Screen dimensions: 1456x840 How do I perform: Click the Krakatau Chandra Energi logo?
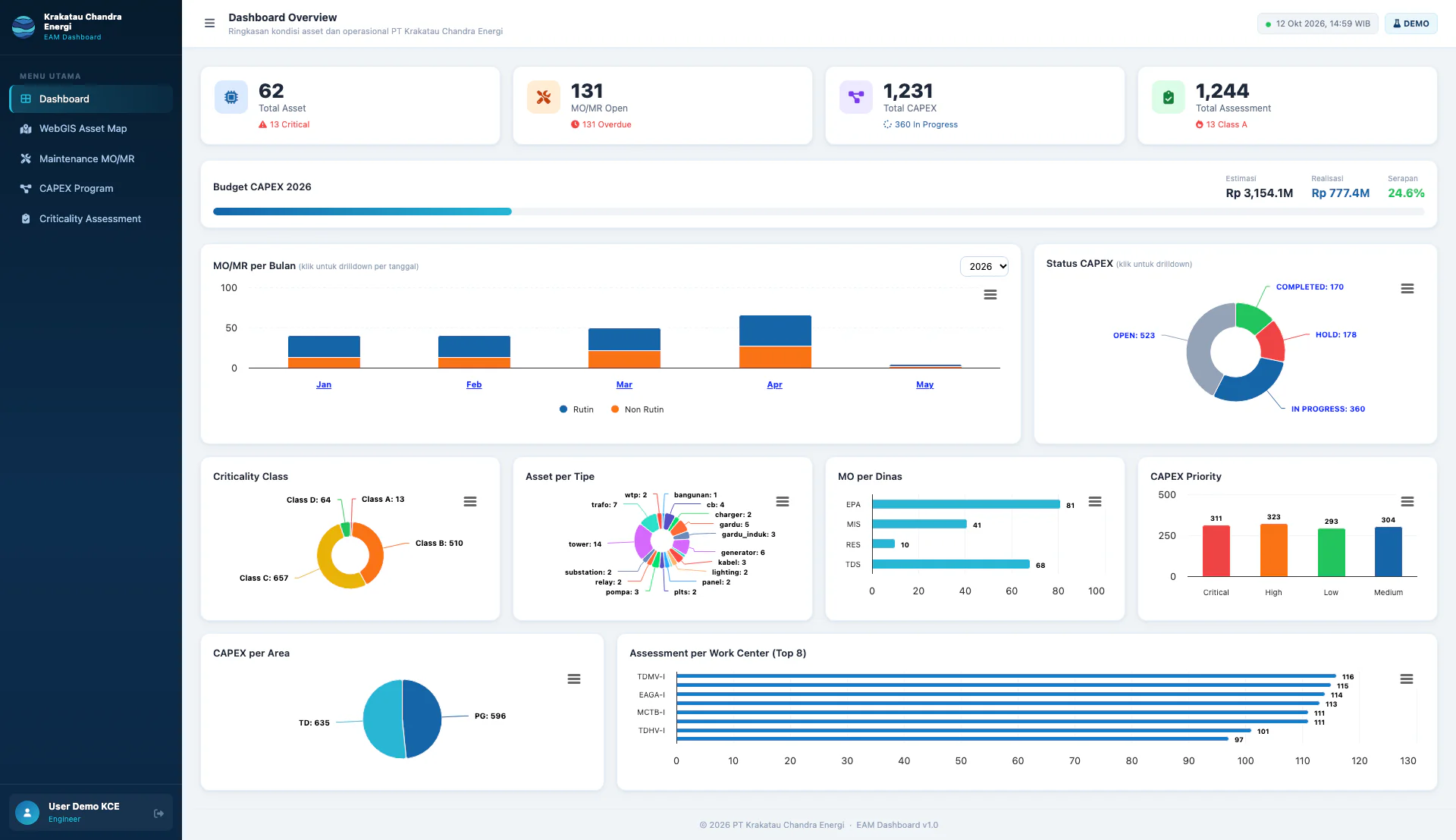click(x=24, y=27)
